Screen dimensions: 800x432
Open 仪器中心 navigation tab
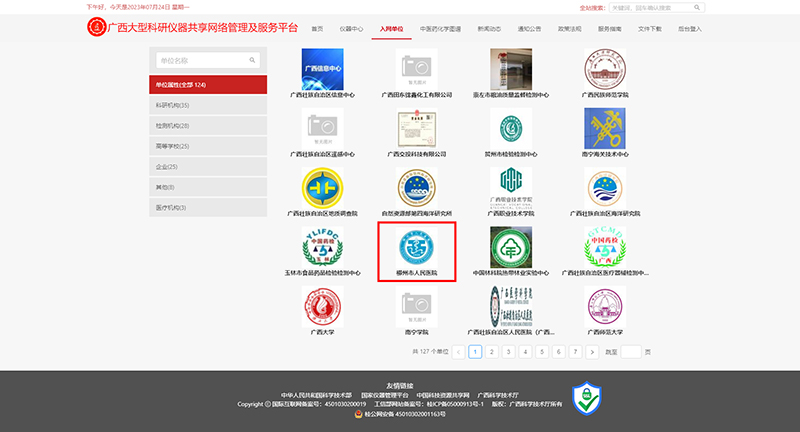(351, 29)
